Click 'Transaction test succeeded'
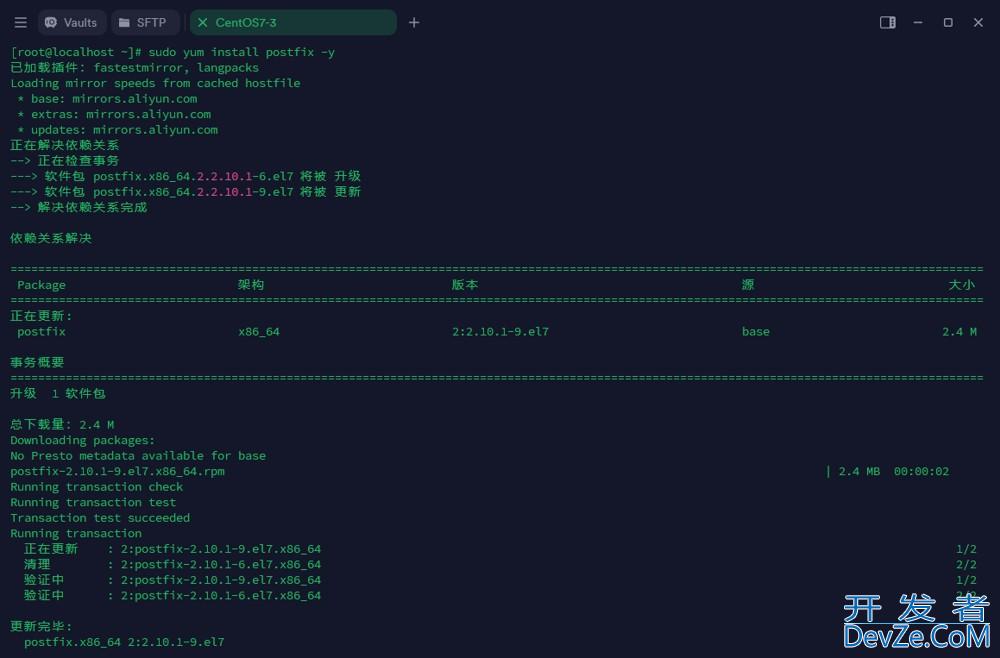Viewport: 1000px width, 658px height. (100, 518)
